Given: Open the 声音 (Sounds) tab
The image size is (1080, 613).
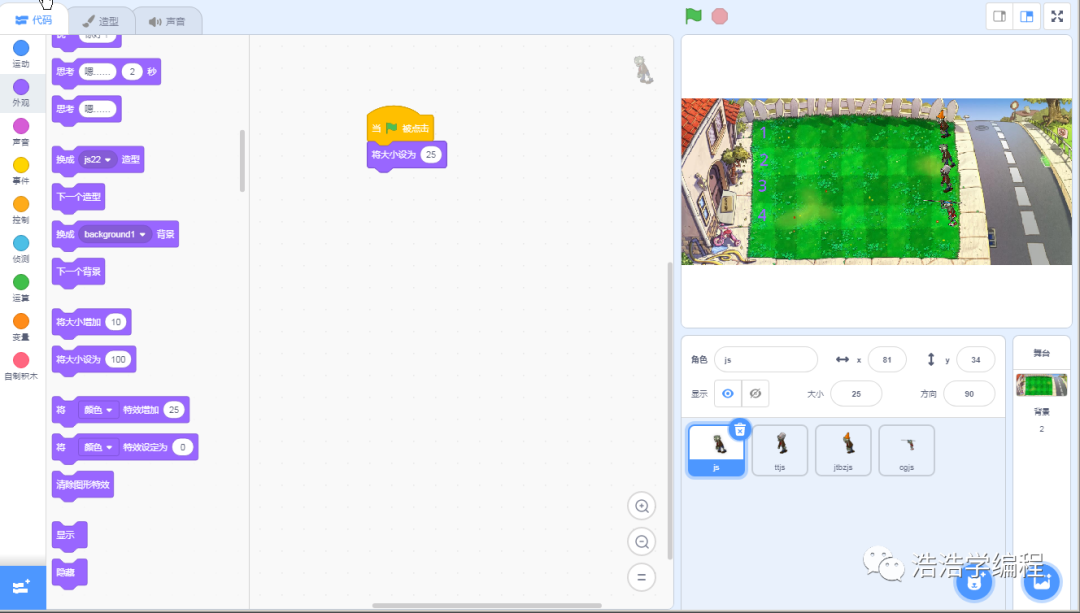Looking at the screenshot, I should (x=167, y=21).
